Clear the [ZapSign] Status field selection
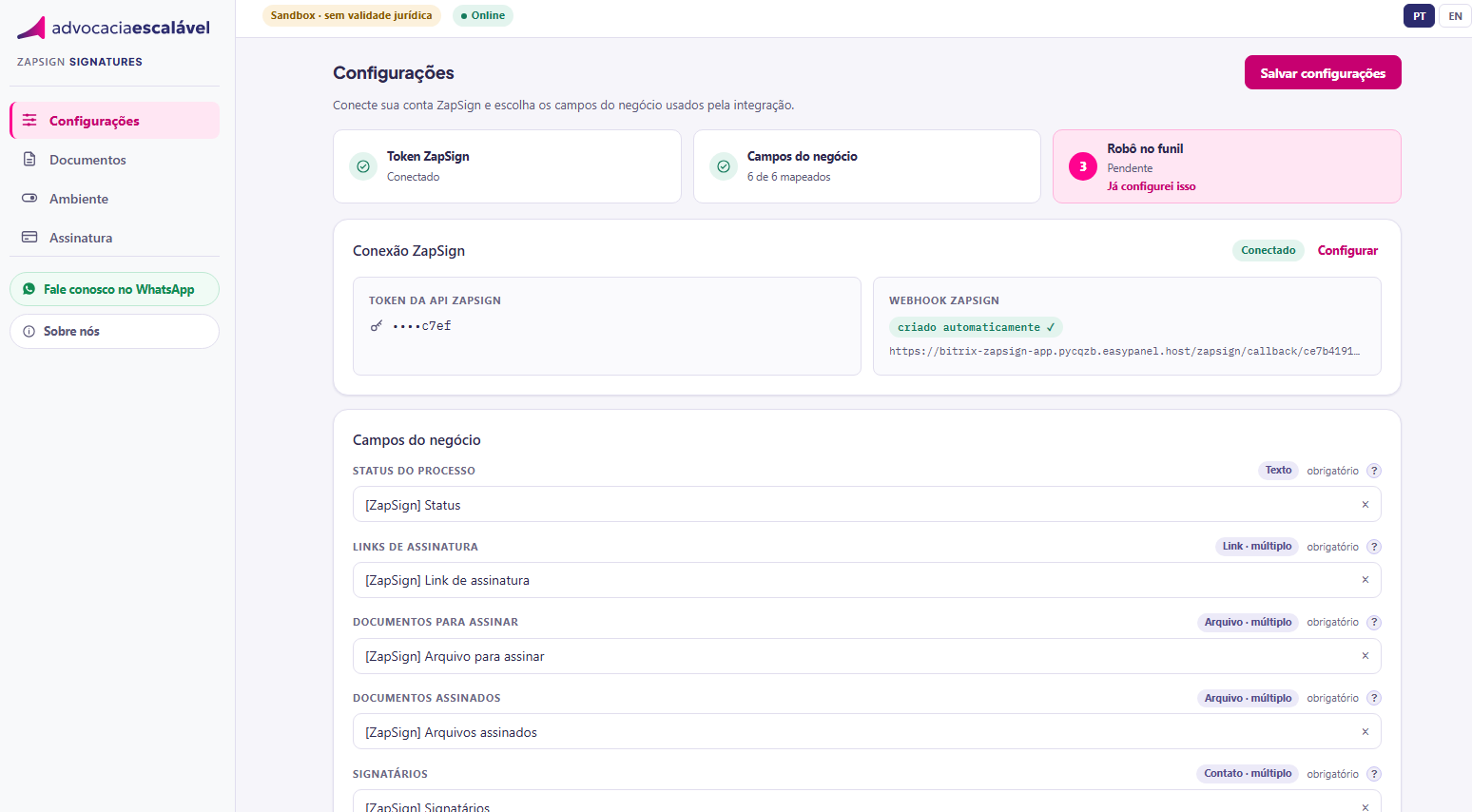The height and width of the screenshot is (812, 1472). click(x=1365, y=505)
